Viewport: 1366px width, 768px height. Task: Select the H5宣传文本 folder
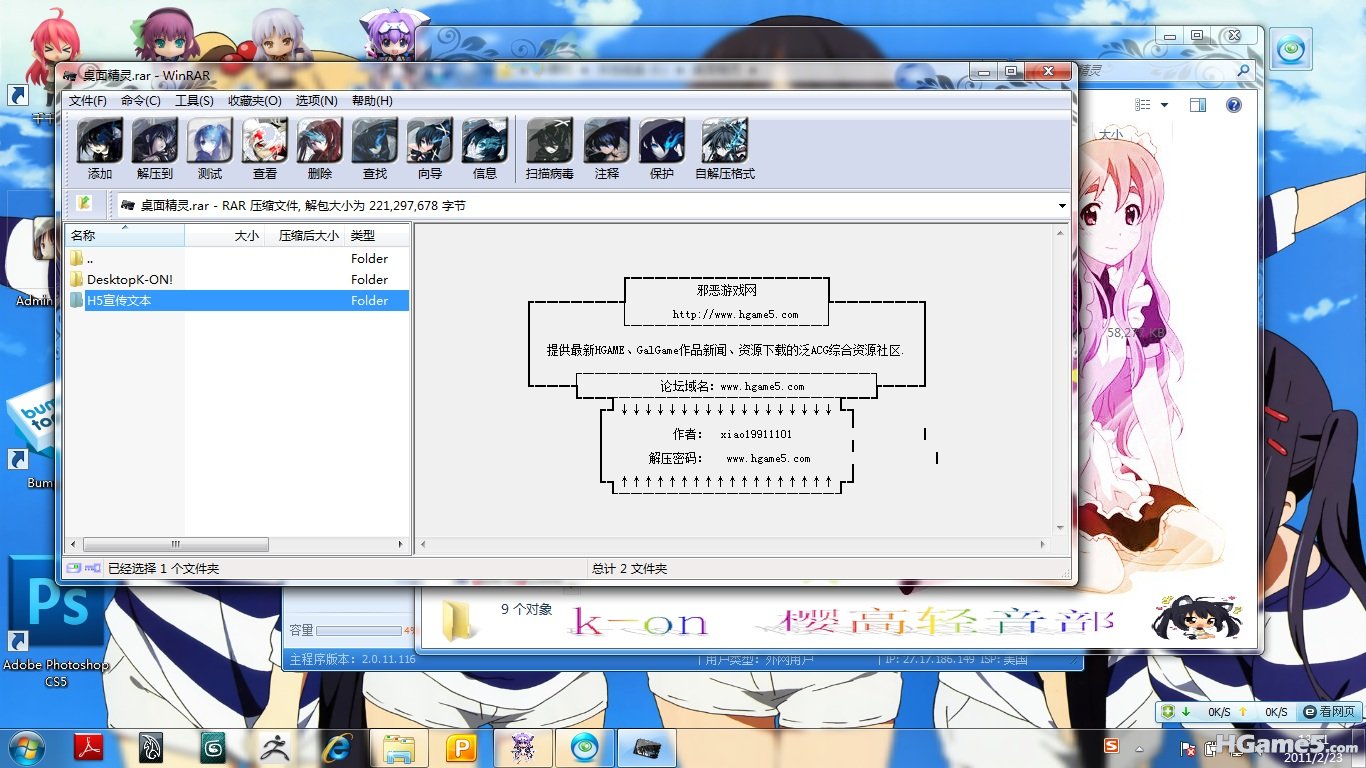tap(238, 300)
